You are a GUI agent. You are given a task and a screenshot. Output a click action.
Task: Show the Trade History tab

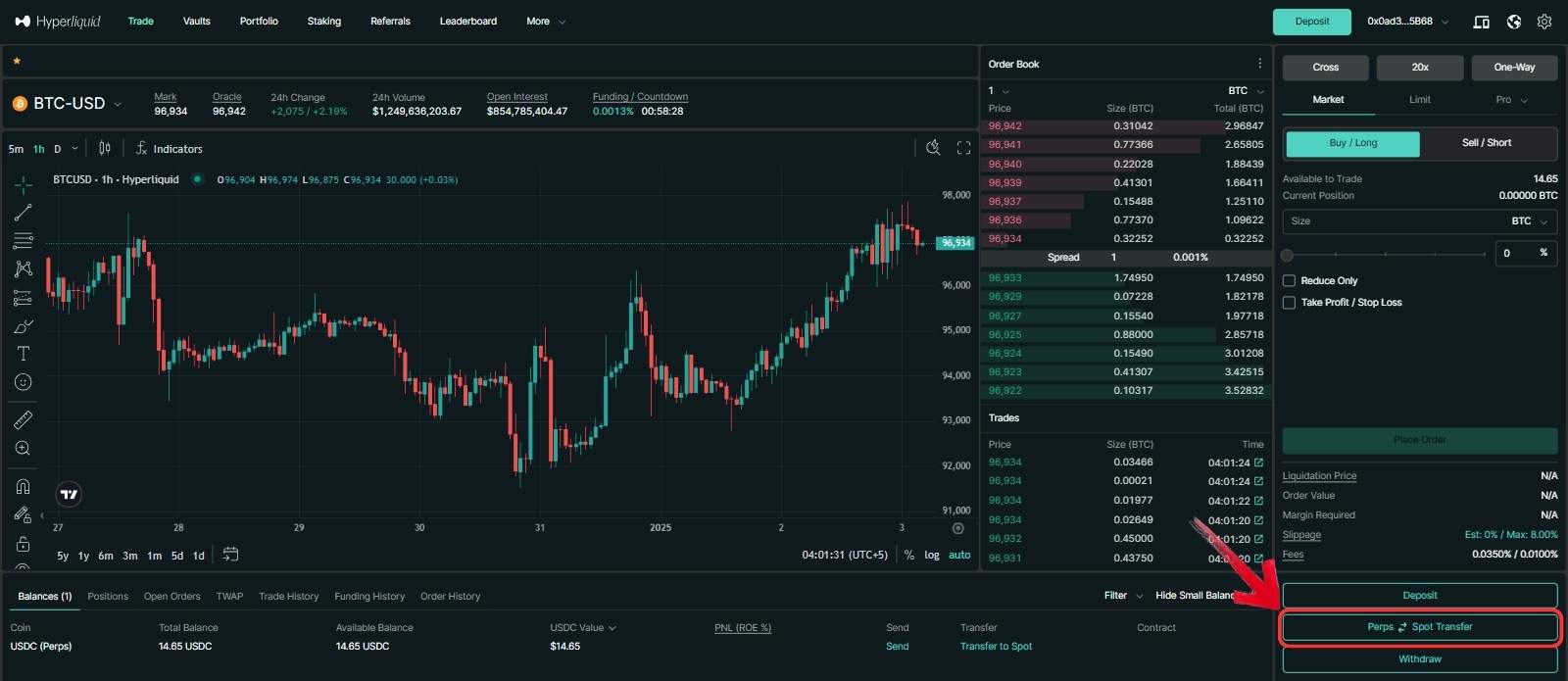(x=289, y=596)
